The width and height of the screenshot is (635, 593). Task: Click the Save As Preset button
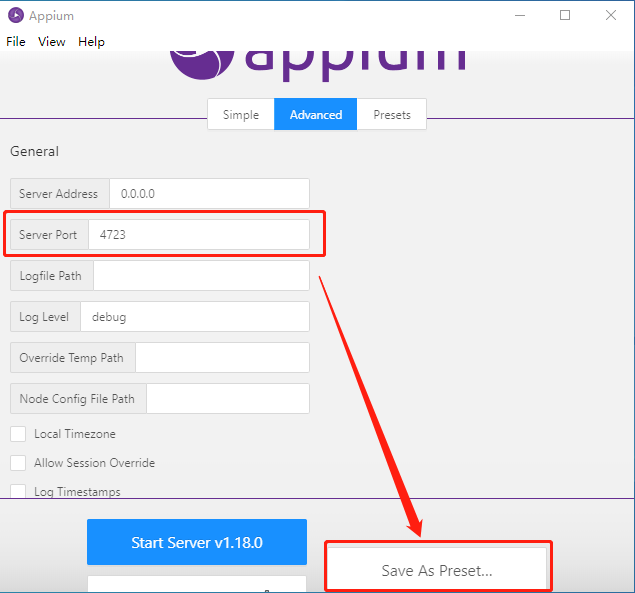tap(437, 569)
